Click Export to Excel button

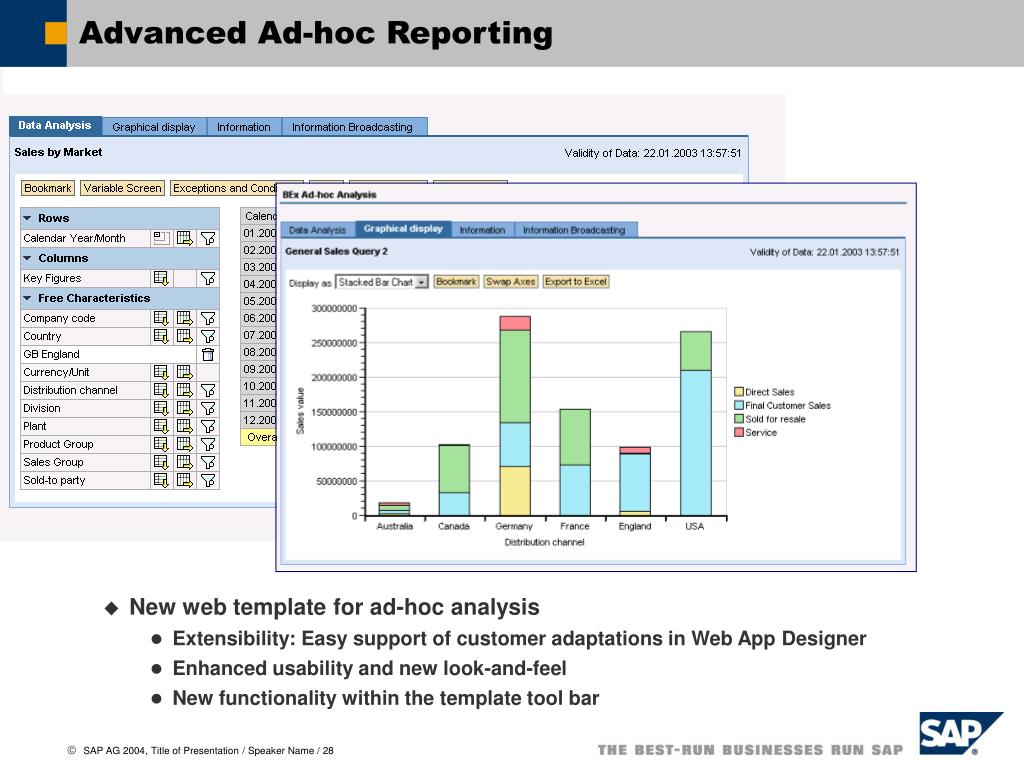(x=576, y=281)
